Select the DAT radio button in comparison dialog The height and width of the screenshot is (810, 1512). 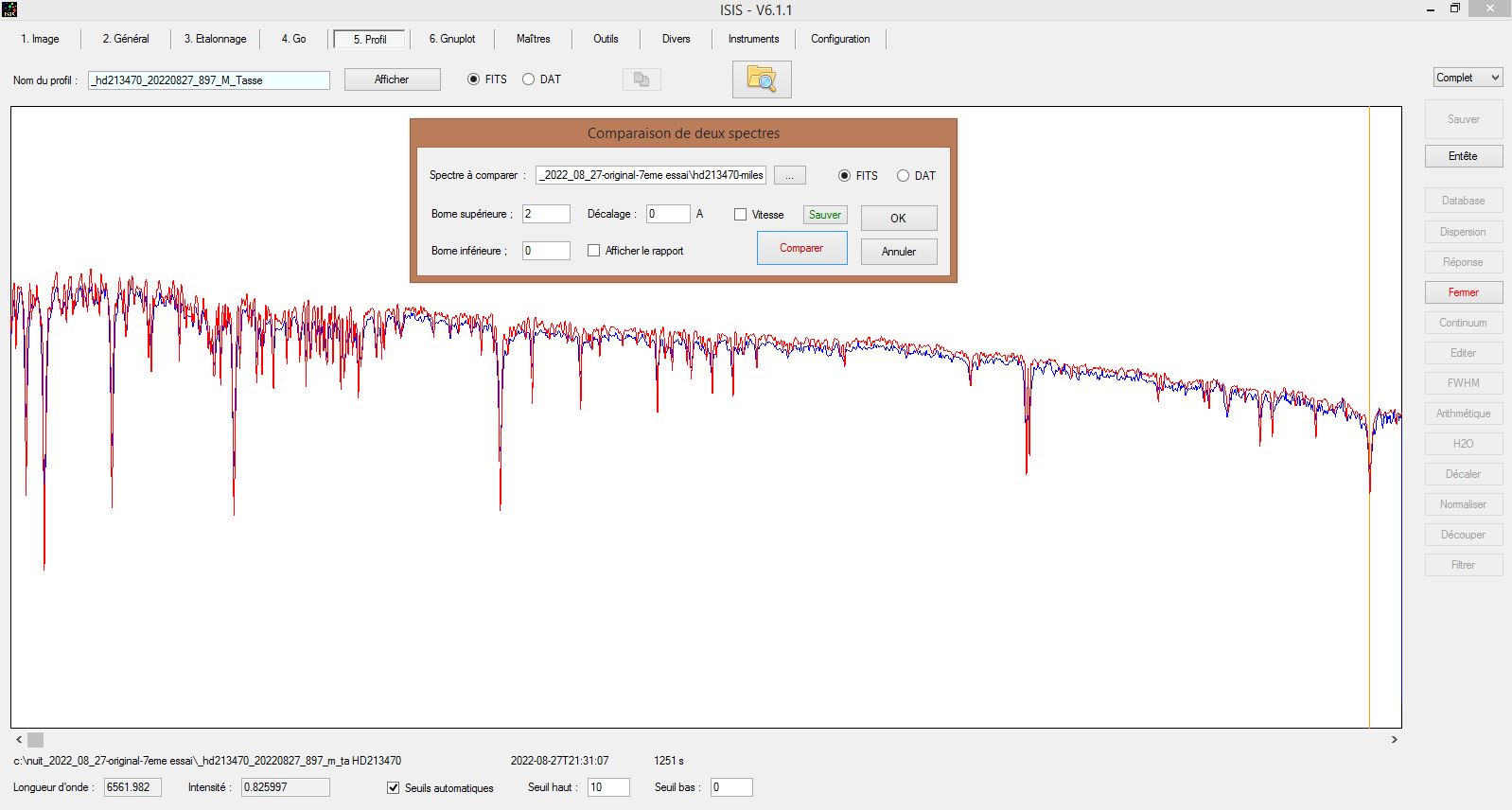903,176
